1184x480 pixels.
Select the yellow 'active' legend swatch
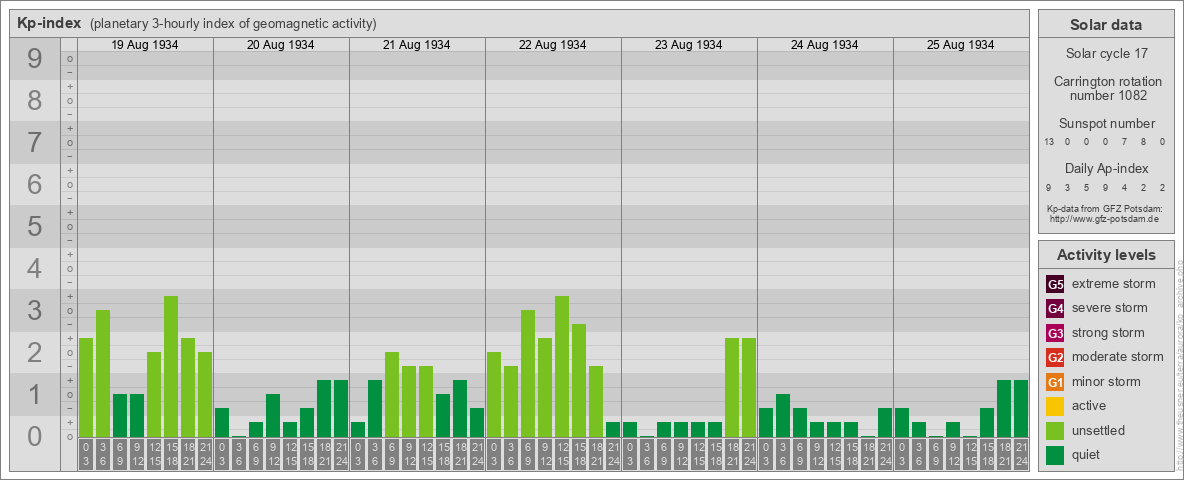pyautogui.click(x=1055, y=406)
